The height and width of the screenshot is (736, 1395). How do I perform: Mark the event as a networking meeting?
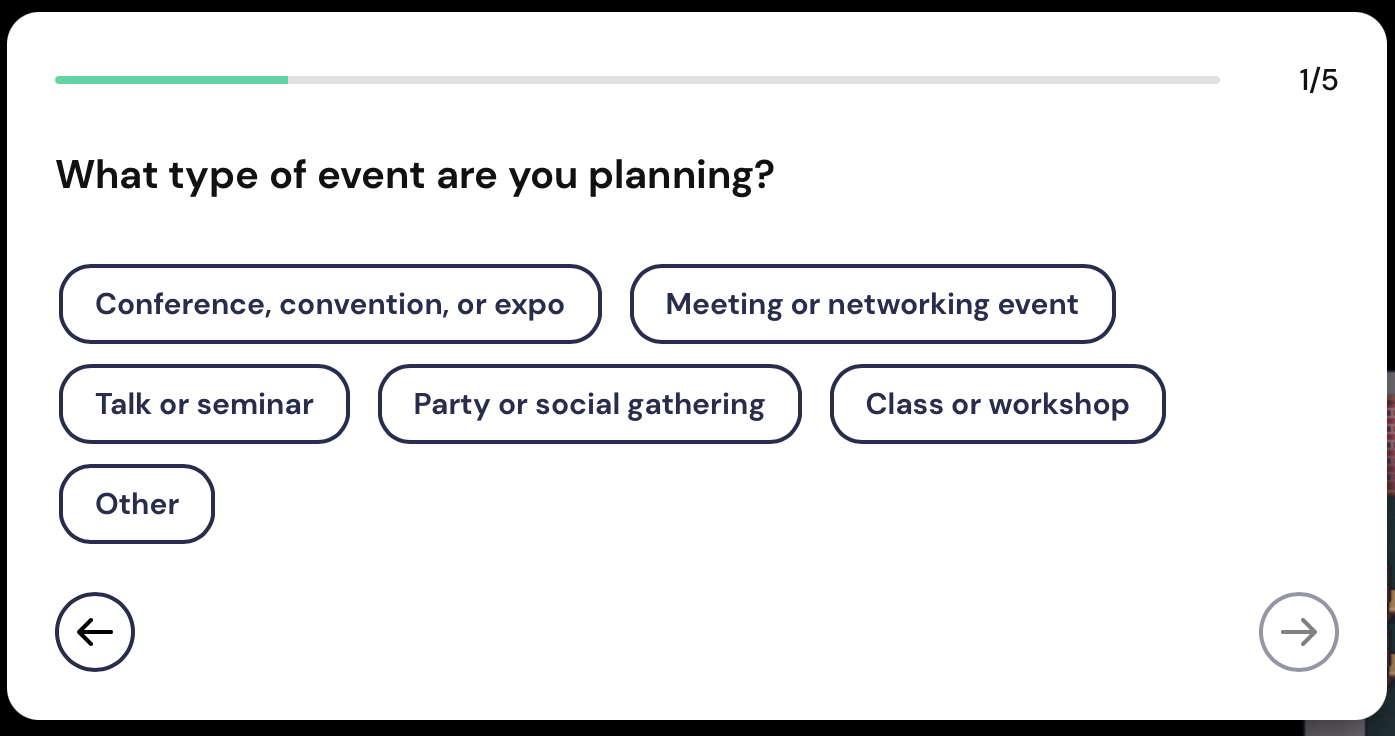(872, 304)
